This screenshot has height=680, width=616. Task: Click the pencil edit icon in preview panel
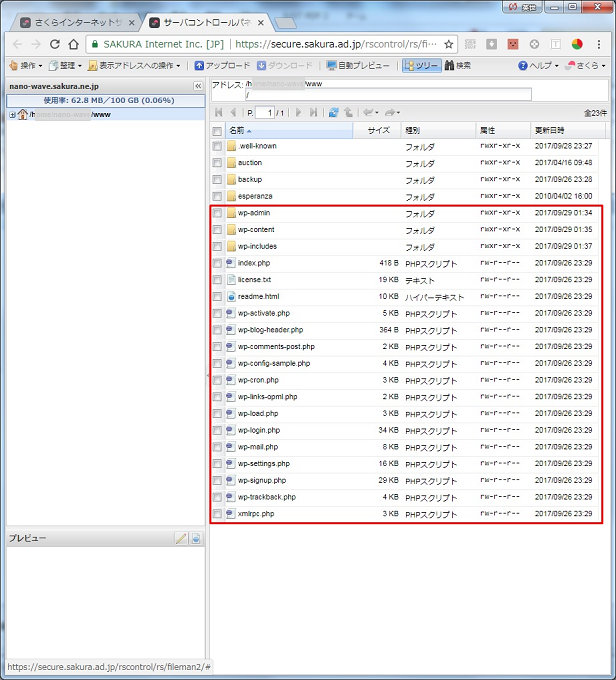pyautogui.click(x=181, y=538)
